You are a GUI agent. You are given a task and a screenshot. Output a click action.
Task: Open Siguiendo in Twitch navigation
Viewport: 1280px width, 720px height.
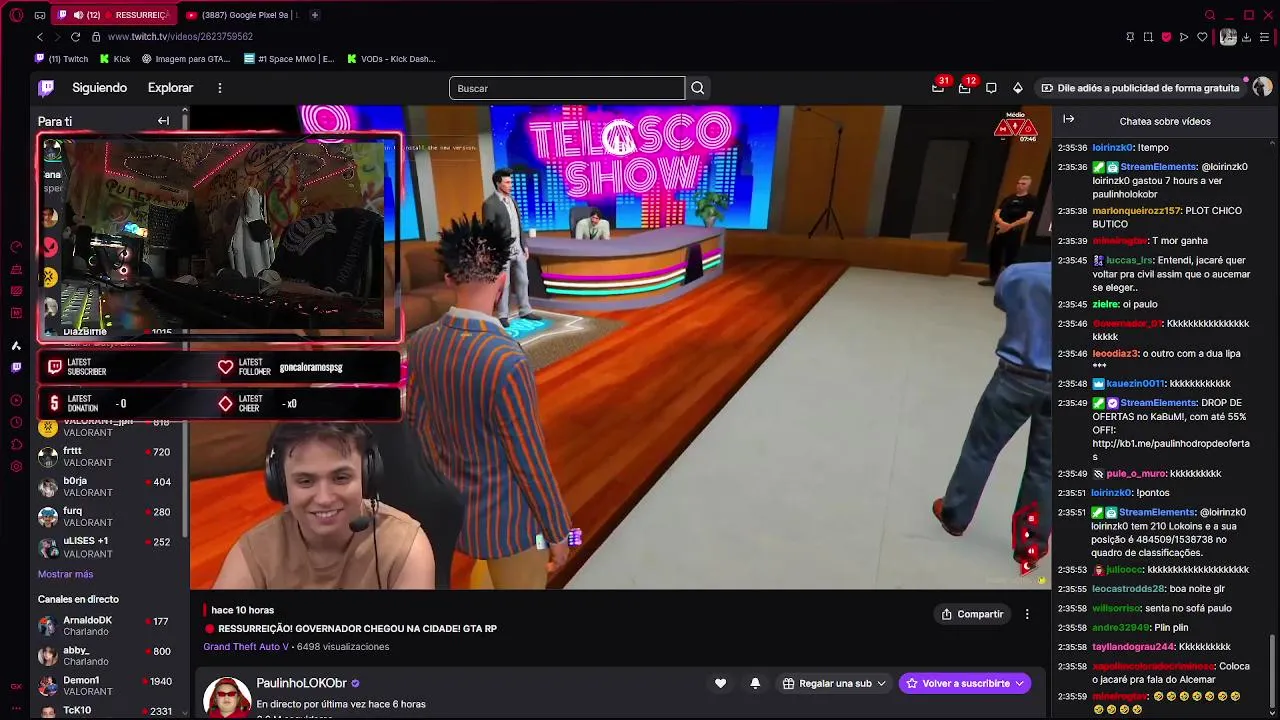(99, 88)
